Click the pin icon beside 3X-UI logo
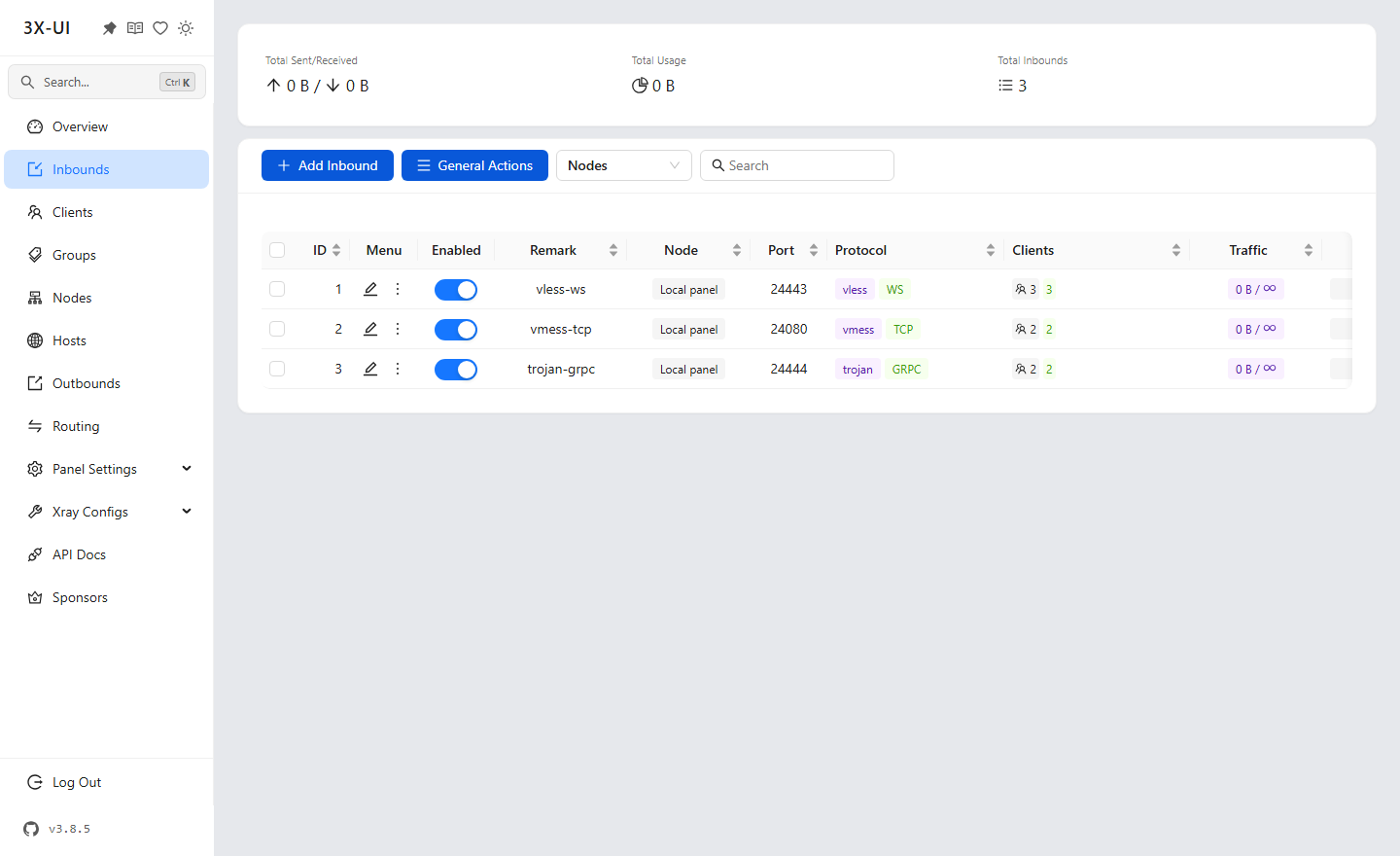This screenshot has width=1400, height=856. pos(110,28)
